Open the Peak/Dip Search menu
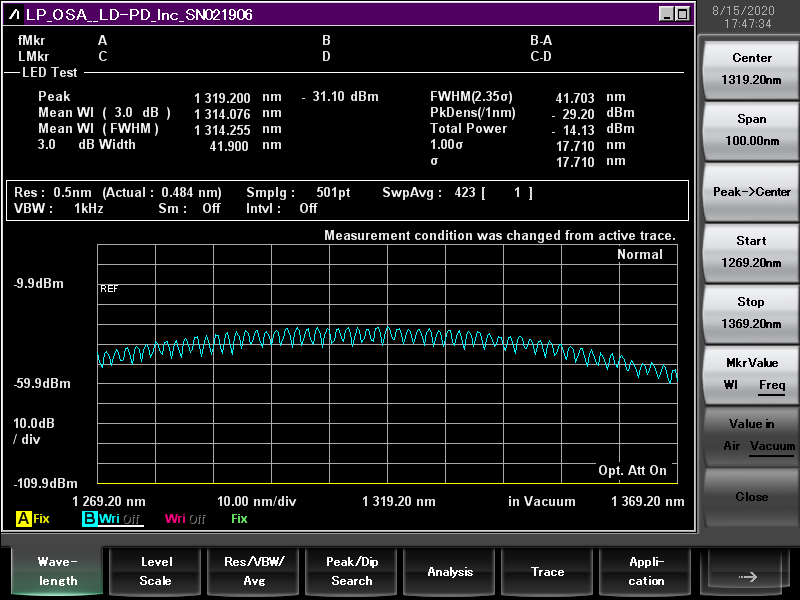This screenshot has width=800, height=600. tap(352, 571)
